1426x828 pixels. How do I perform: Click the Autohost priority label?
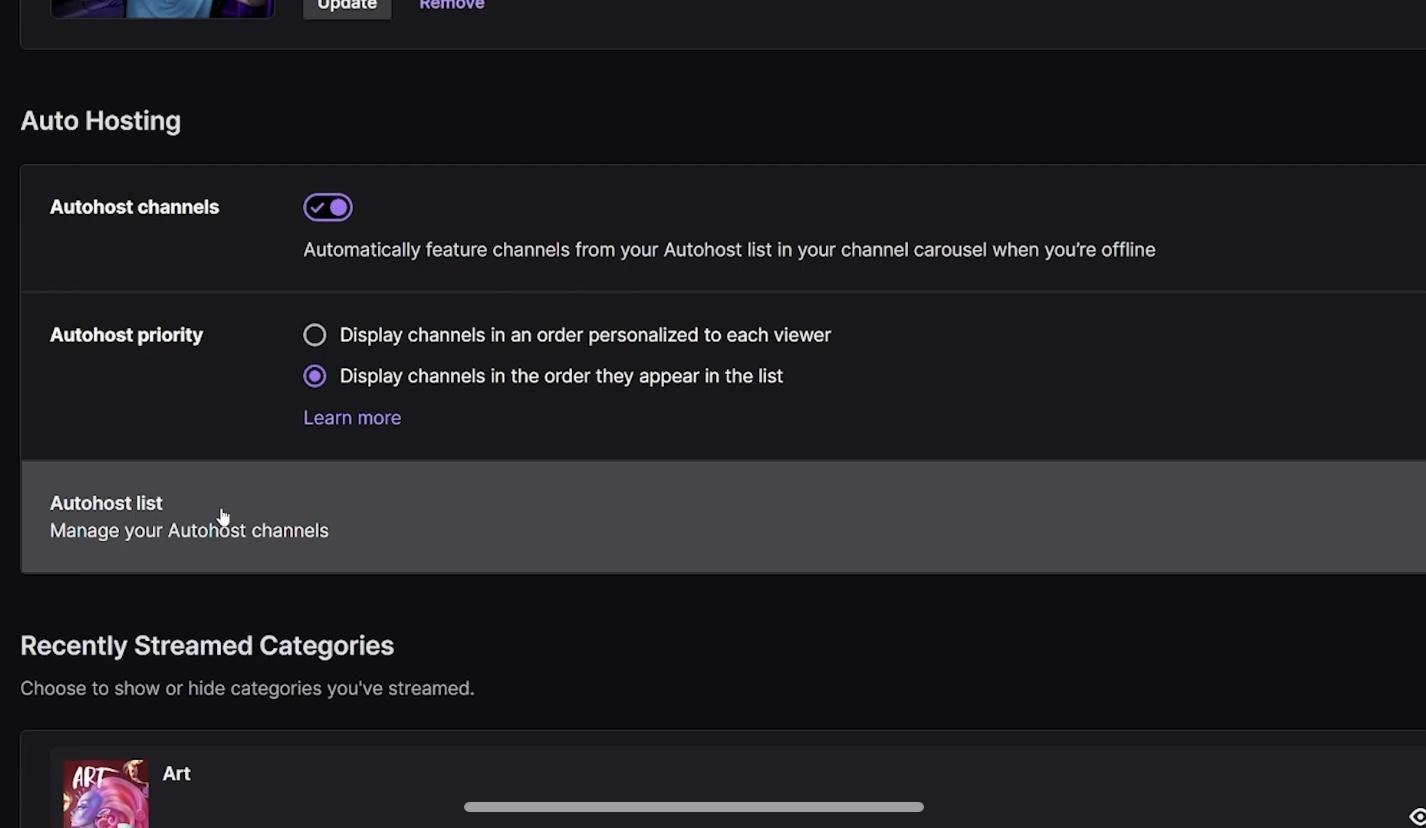tap(126, 335)
